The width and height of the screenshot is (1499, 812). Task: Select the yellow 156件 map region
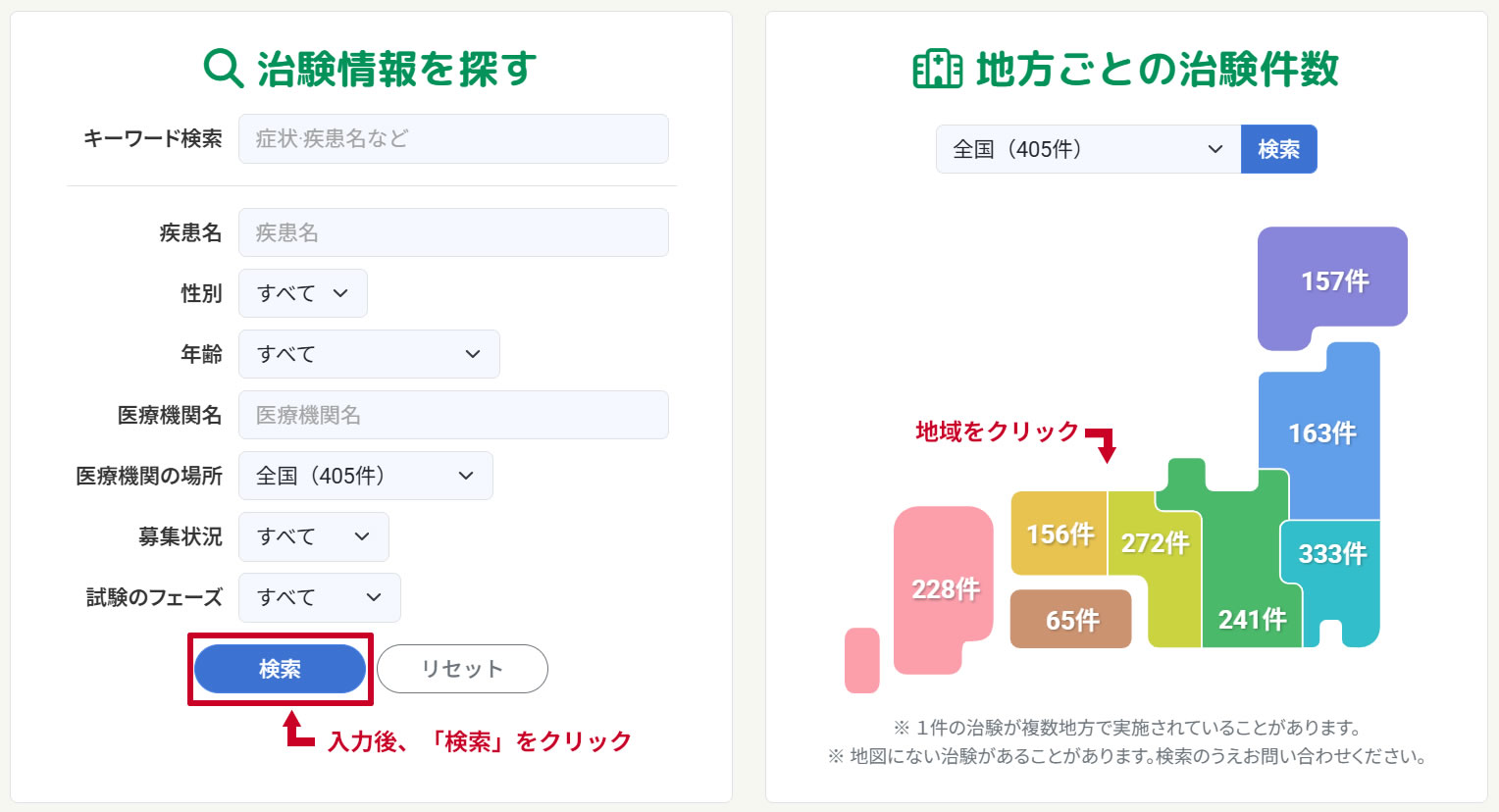tap(1059, 533)
